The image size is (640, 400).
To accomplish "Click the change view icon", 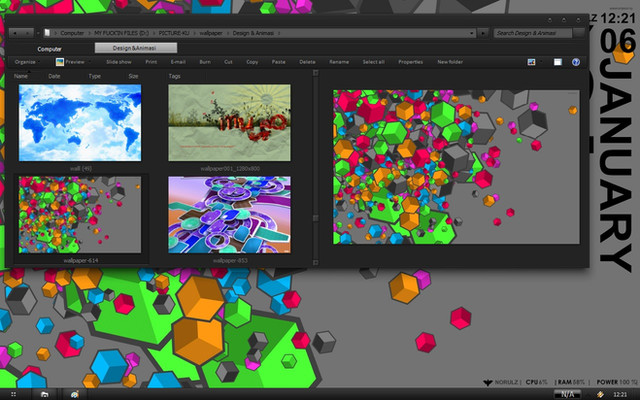I will (531, 62).
